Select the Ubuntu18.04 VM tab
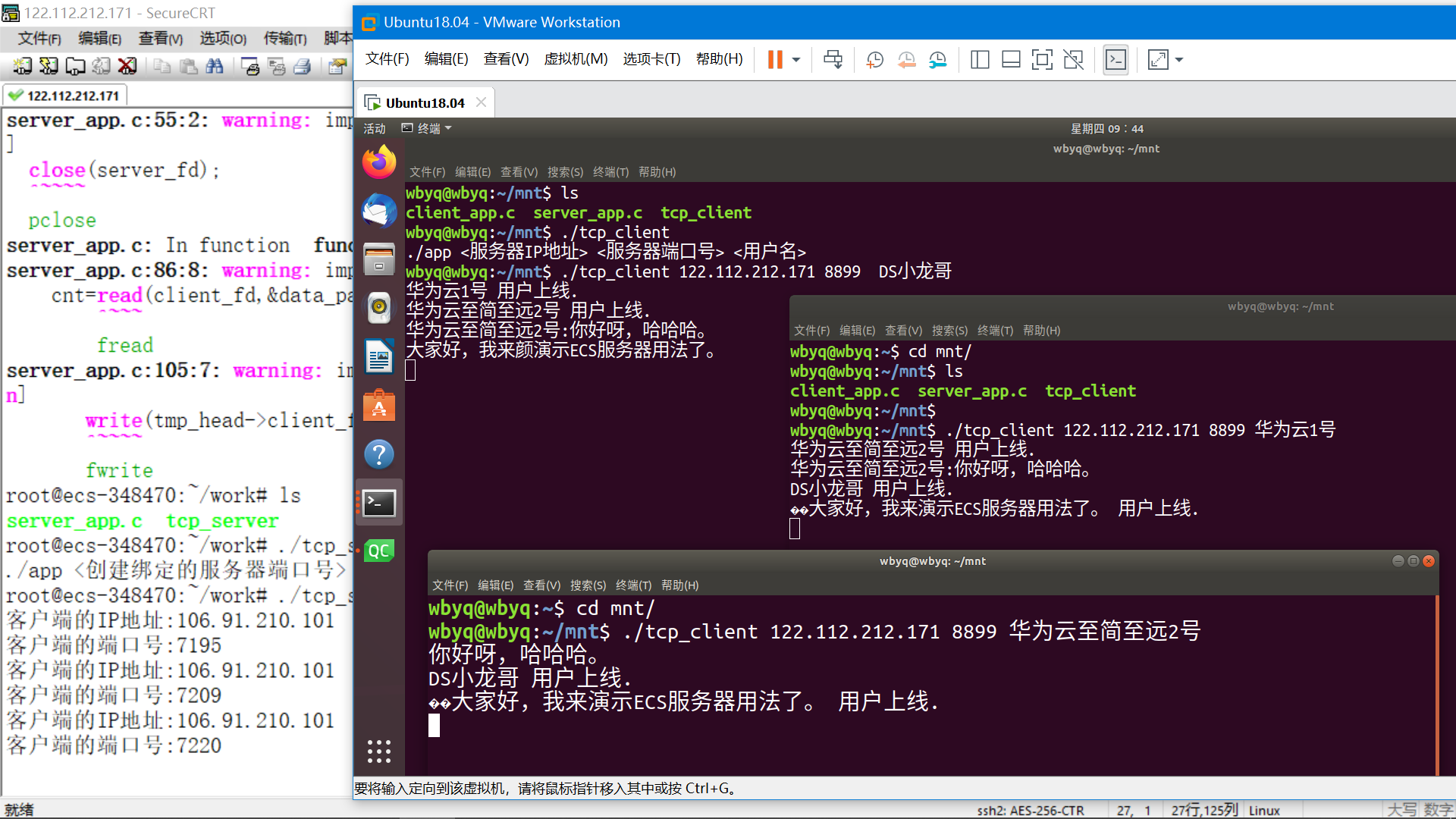The image size is (1456, 819). pos(424,102)
